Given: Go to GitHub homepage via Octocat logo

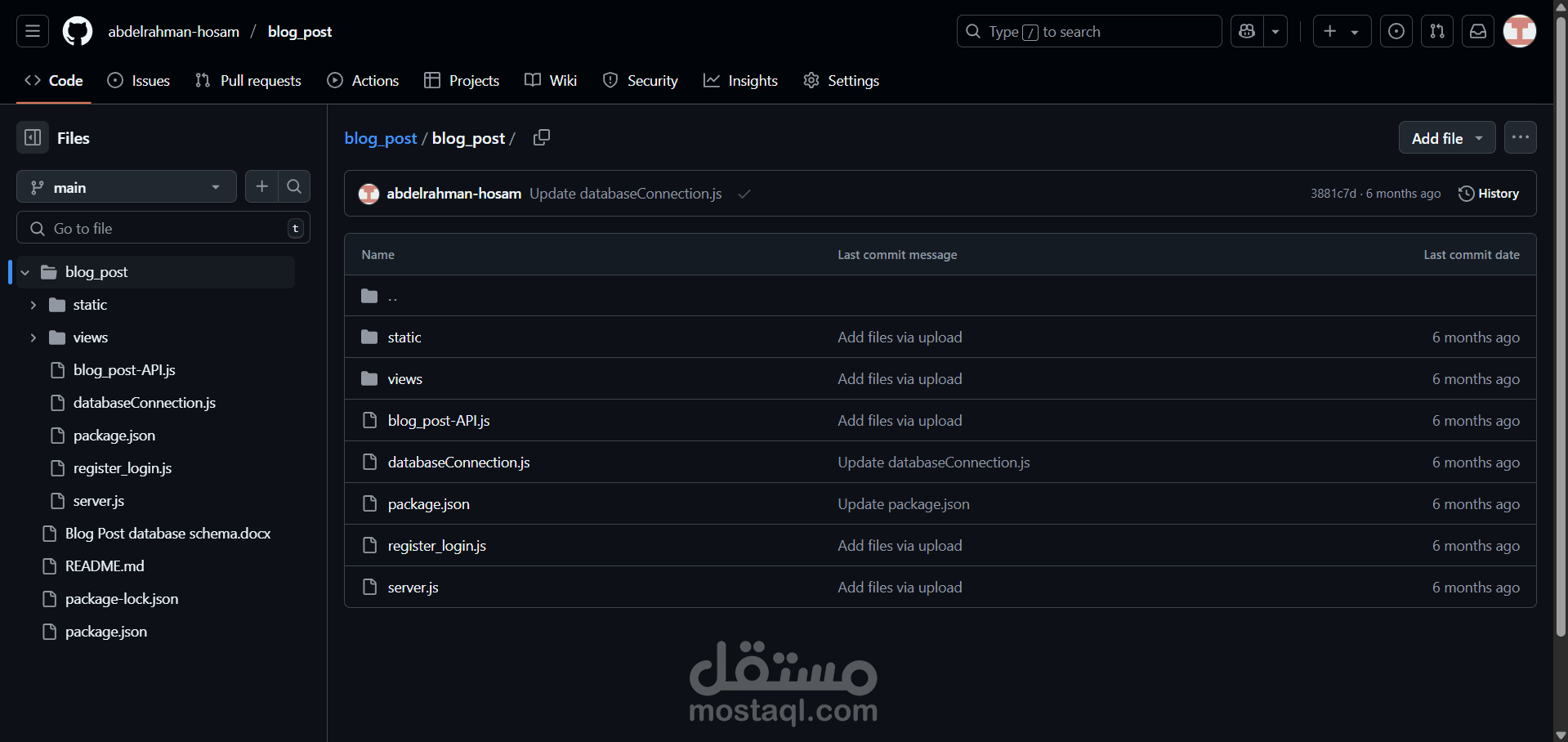Looking at the screenshot, I should (78, 31).
